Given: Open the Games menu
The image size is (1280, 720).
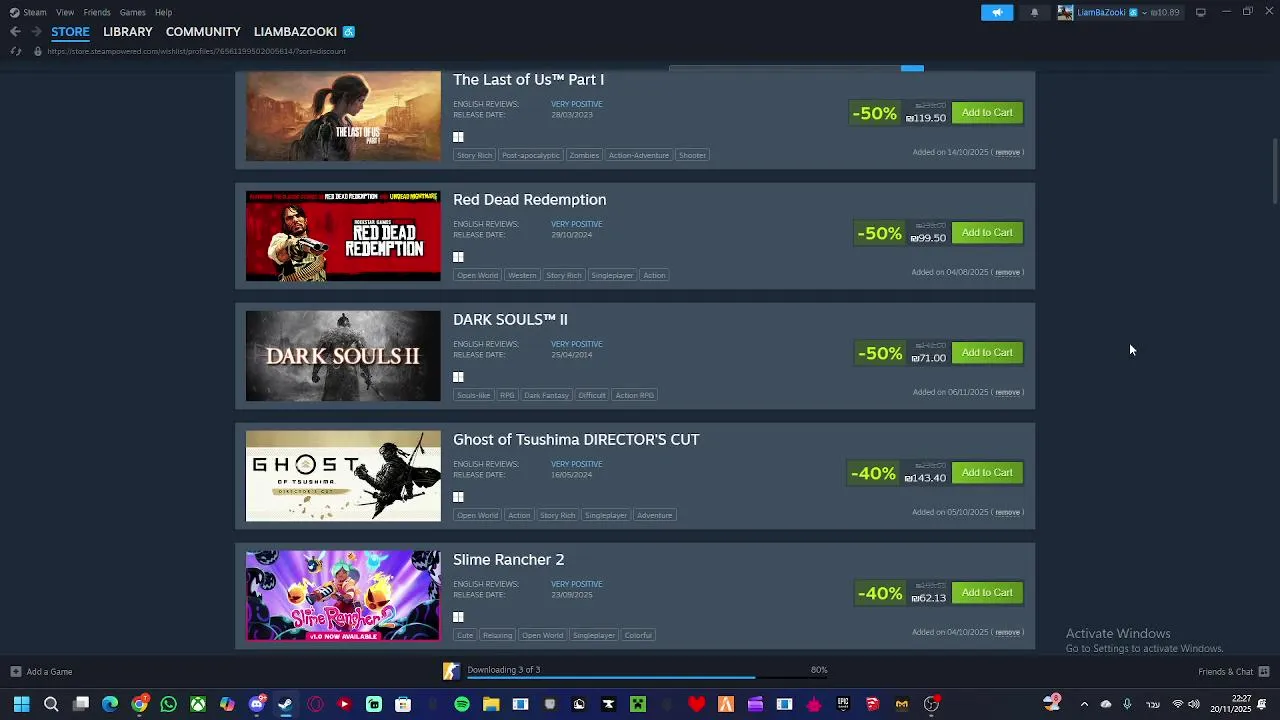Looking at the screenshot, I should tap(132, 12).
